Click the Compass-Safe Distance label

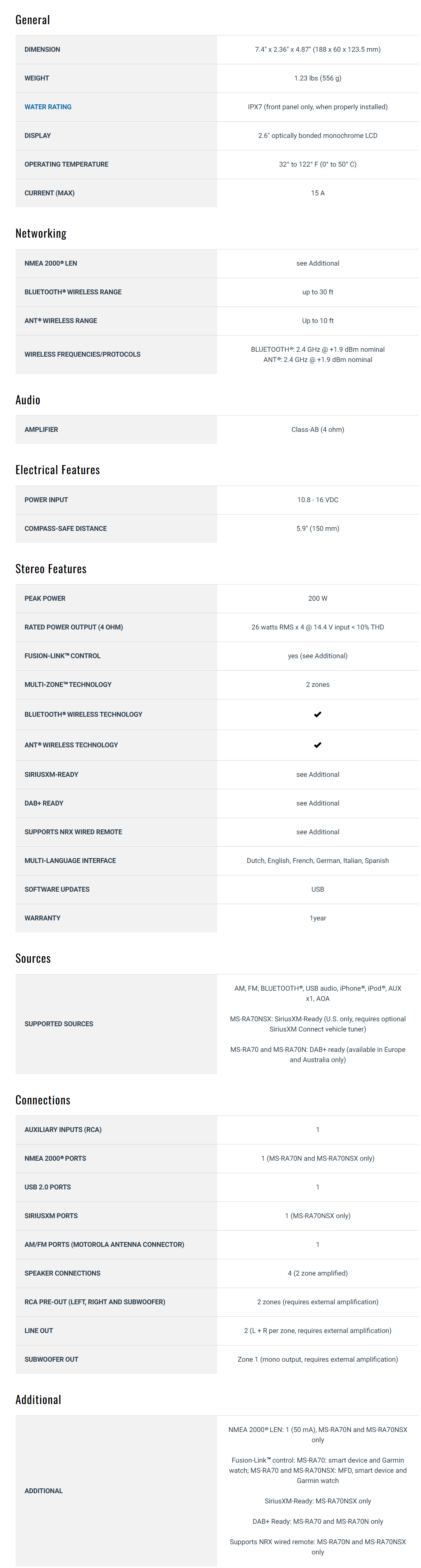point(65,529)
